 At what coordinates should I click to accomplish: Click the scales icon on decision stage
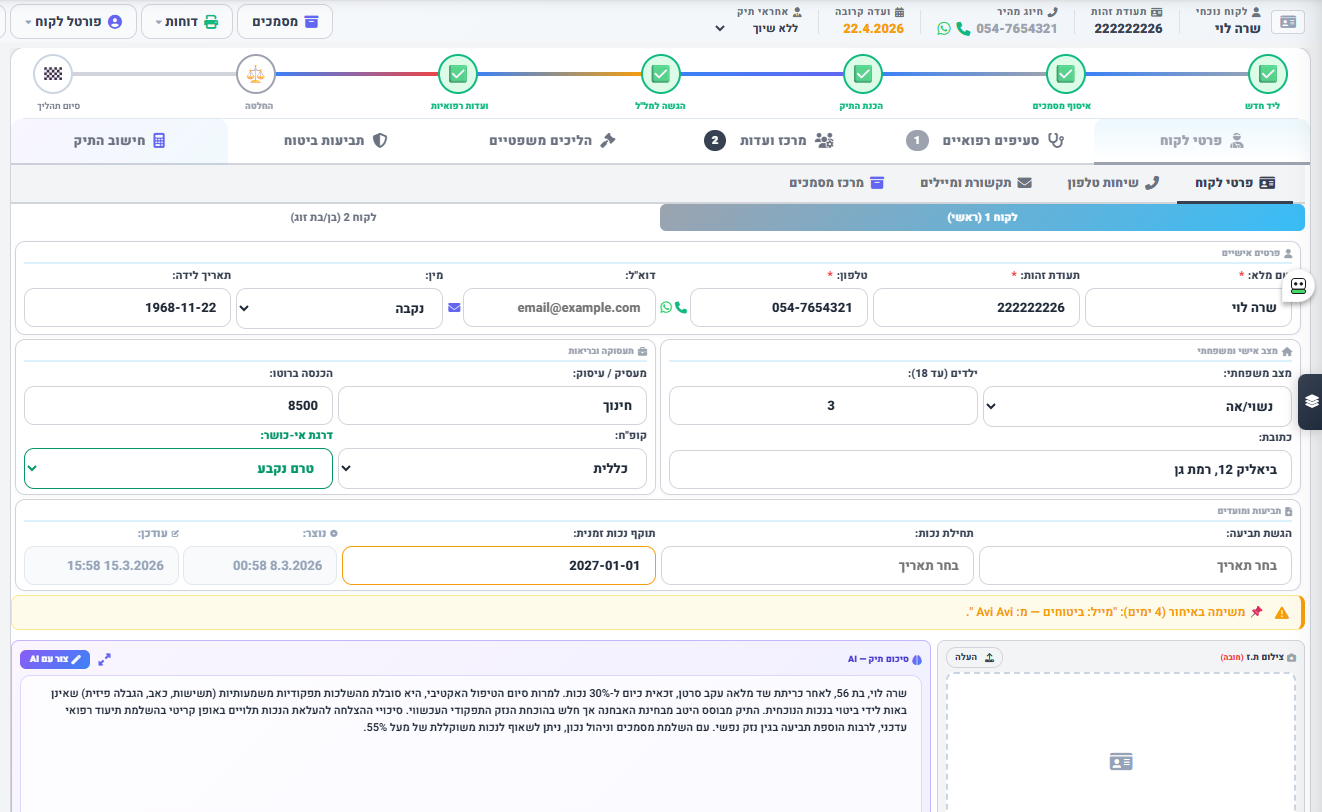pyautogui.click(x=256, y=74)
